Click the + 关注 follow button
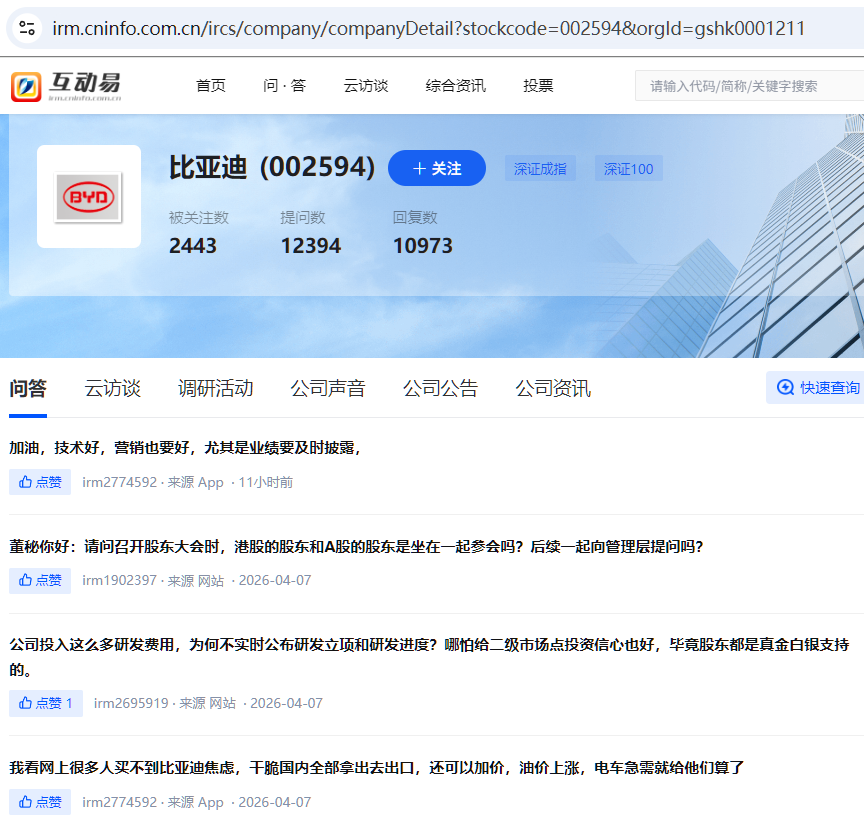864x829 pixels. [437, 168]
